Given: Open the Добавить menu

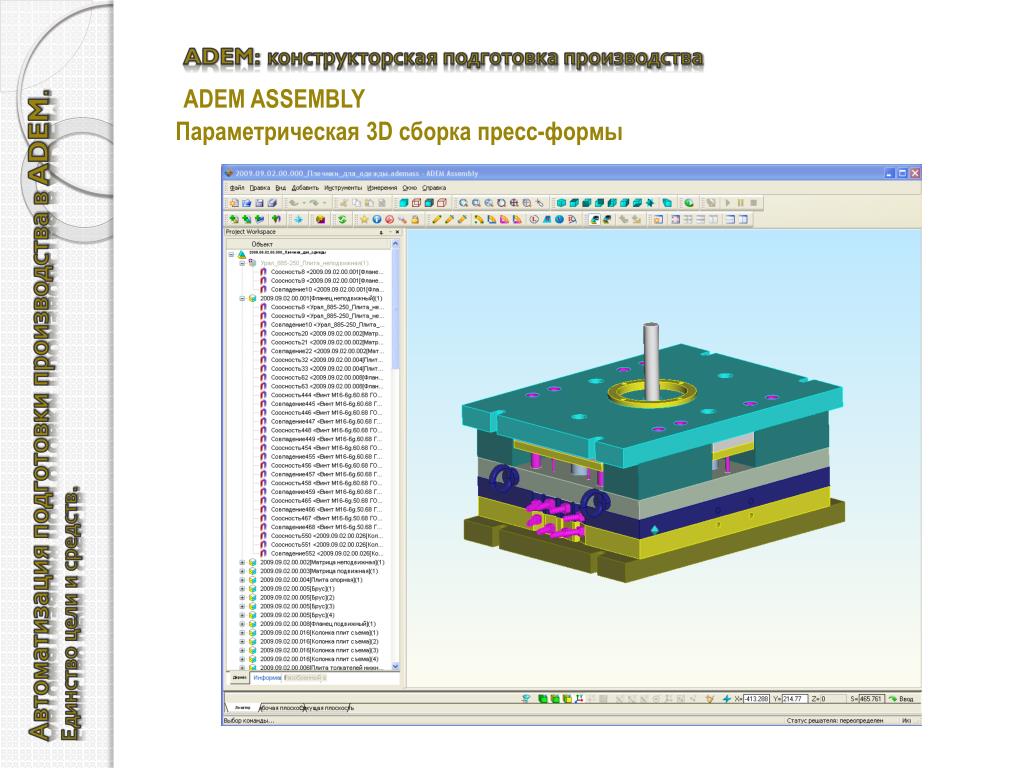Looking at the screenshot, I should pyautogui.click(x=305, y=188).
